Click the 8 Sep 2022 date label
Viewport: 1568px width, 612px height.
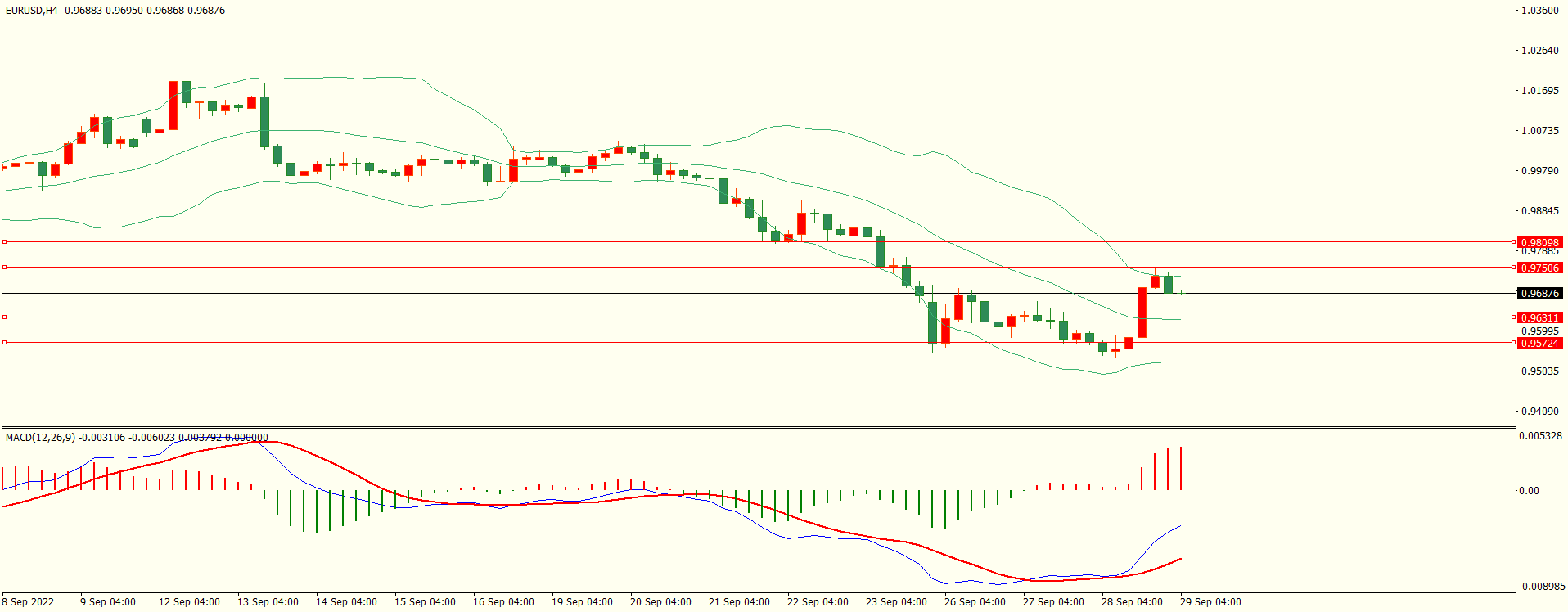pyautogui.click(x=28, y=602)
